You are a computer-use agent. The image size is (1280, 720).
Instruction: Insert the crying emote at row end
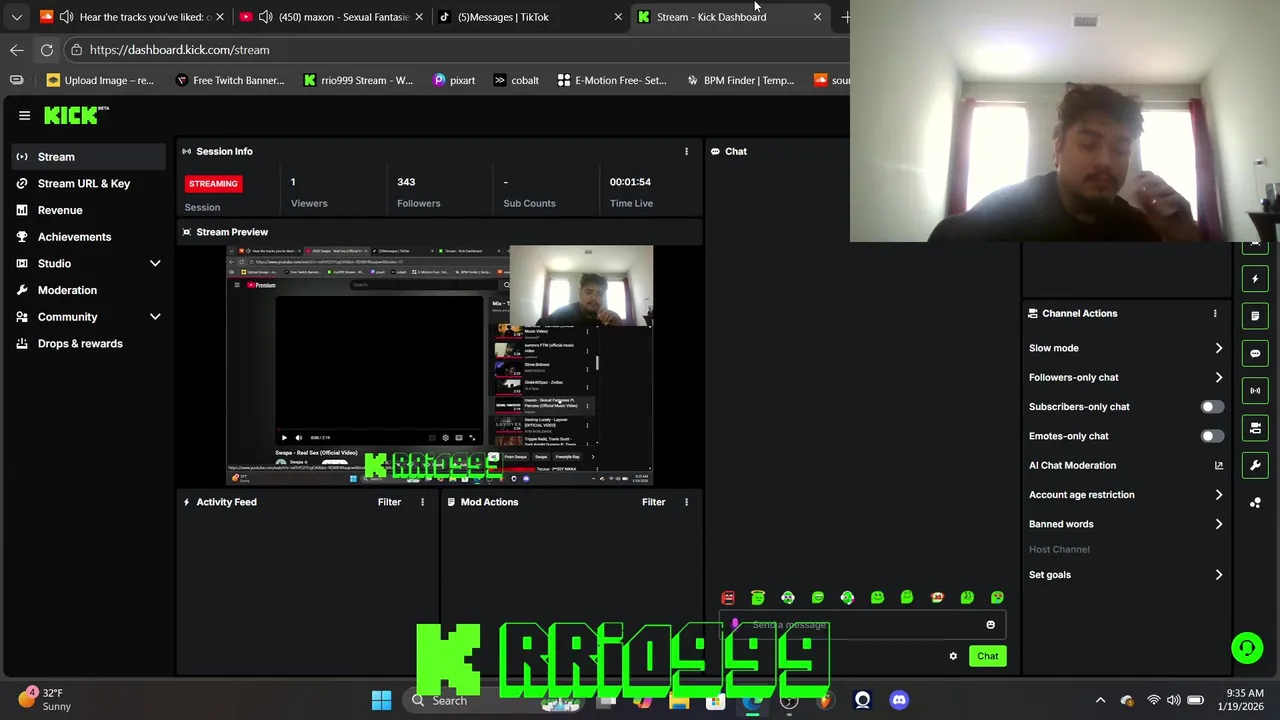(x=997, y=598)
